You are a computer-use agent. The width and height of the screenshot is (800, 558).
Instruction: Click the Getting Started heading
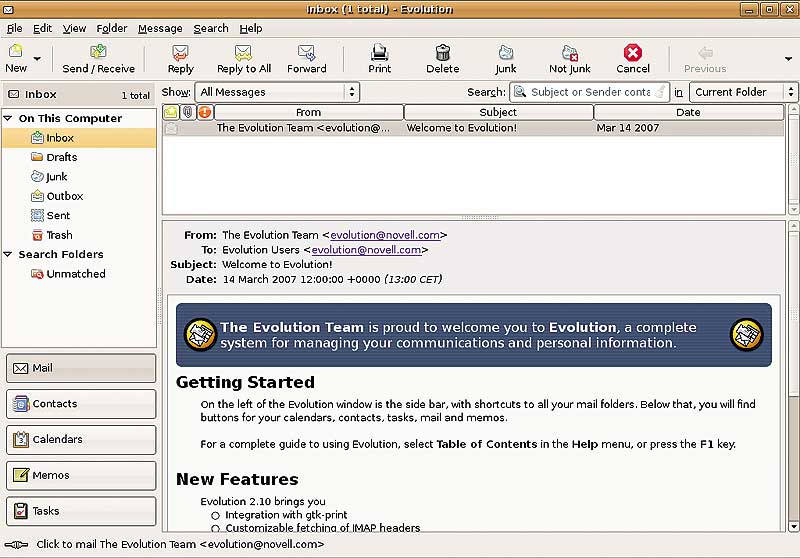(245, 383)
